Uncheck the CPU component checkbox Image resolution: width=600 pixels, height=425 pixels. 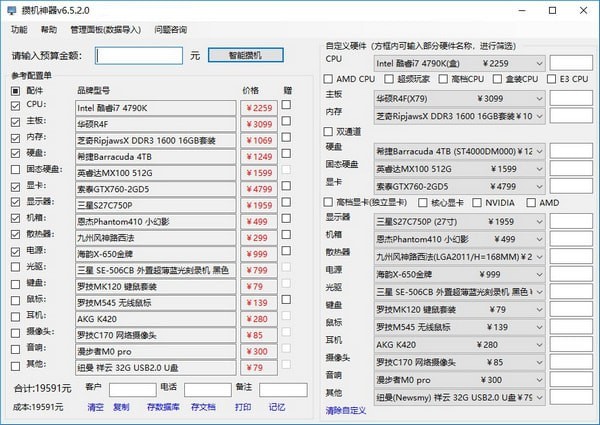pos(15,105)
